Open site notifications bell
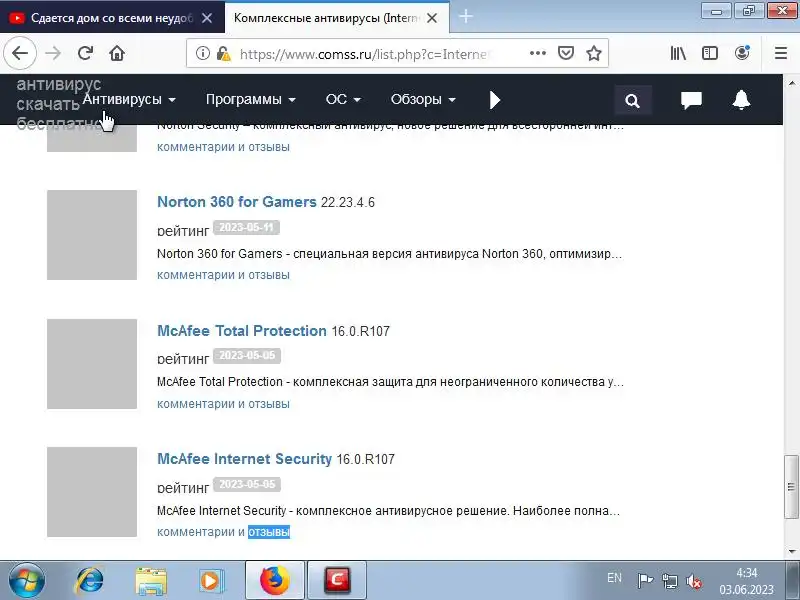The height and width of the screenshot is (600, 800). [741, 100]
